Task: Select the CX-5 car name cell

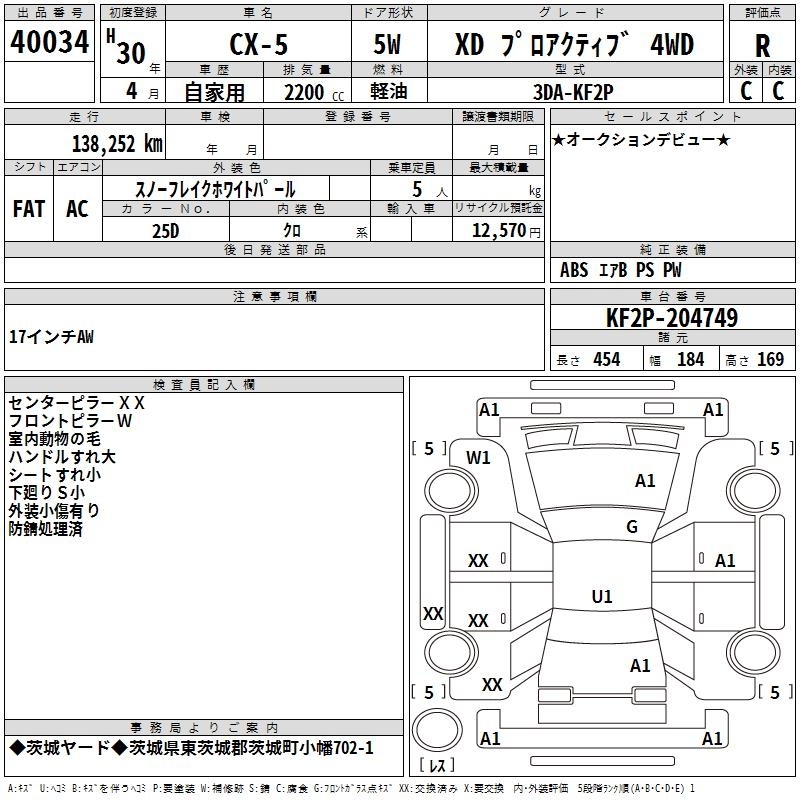Action: (258, 43)
